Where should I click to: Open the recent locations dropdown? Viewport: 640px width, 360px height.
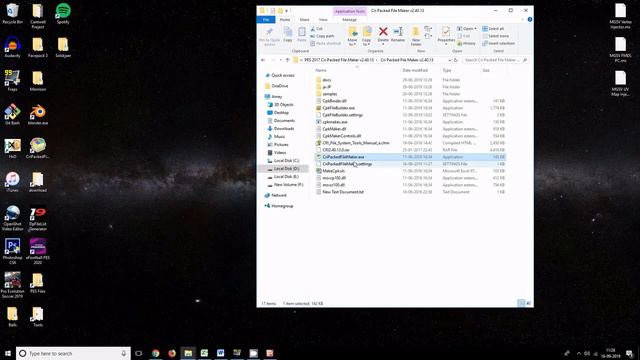tap(280, 60)
